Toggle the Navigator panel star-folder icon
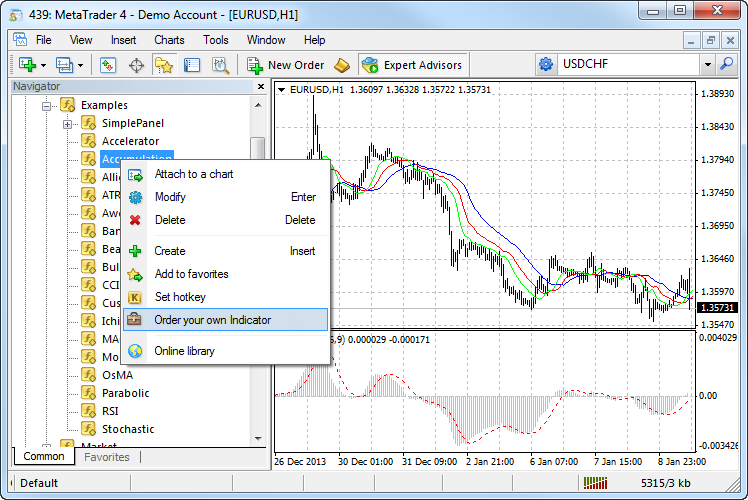748x500 pixels. pos(164,65)
